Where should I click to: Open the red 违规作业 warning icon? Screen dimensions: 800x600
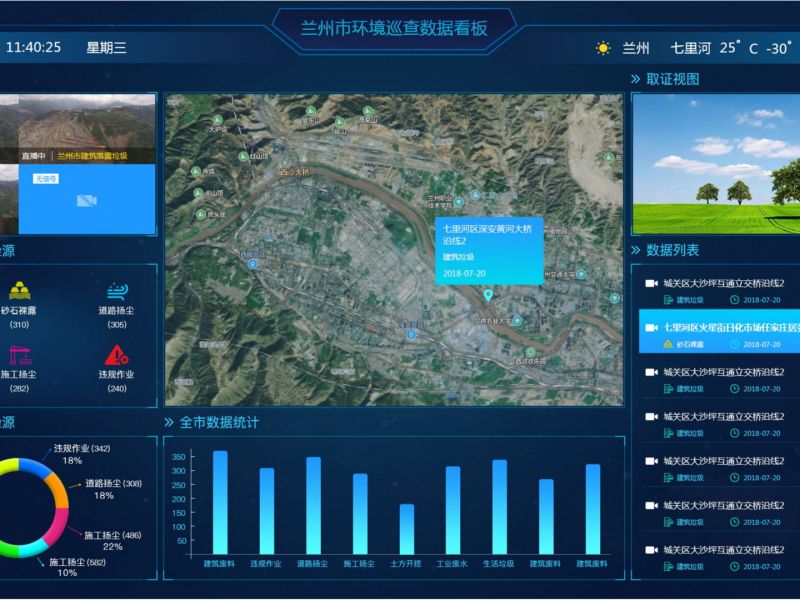pos(117,355)
